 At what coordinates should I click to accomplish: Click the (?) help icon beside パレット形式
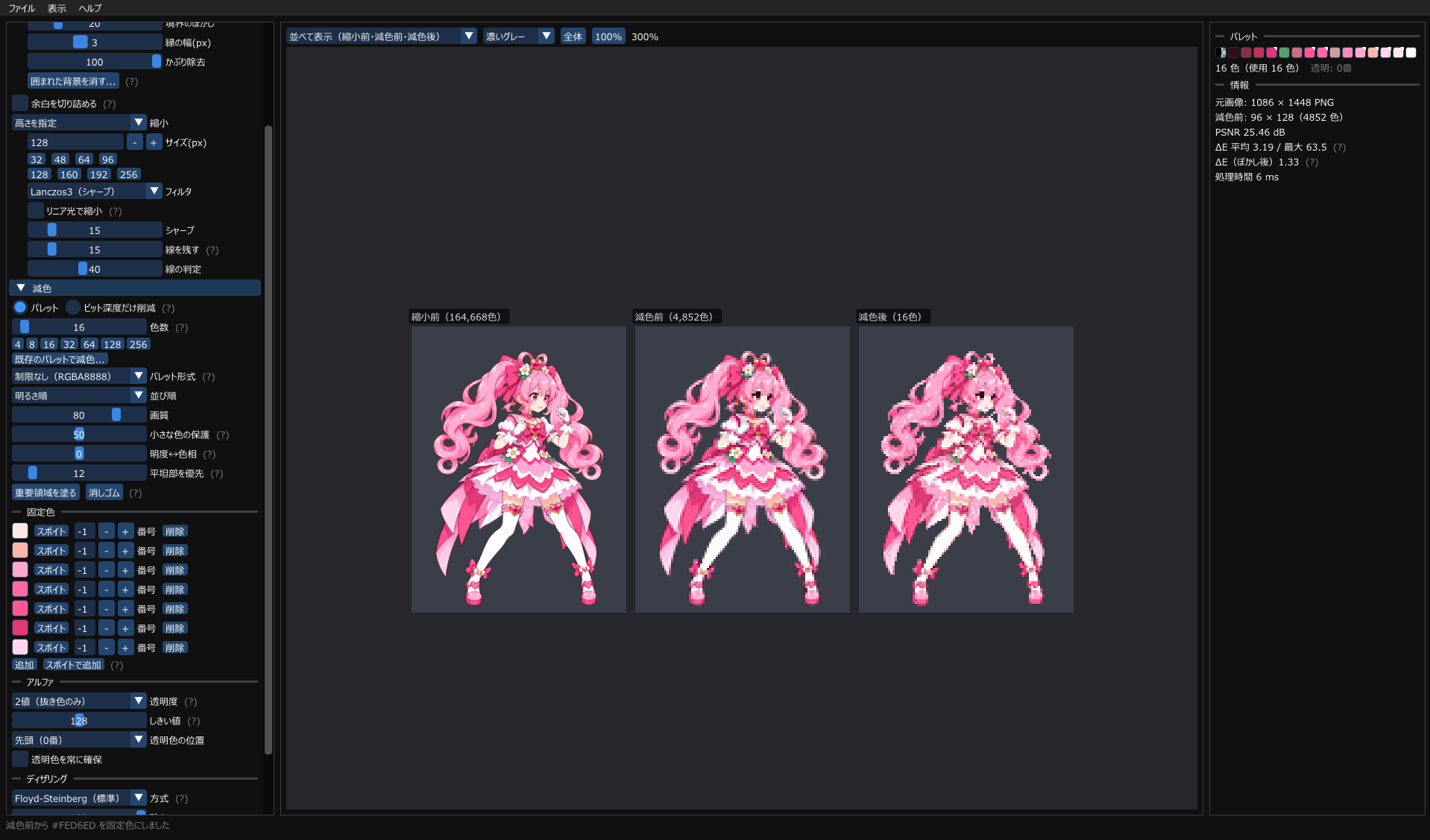point(209,376)
